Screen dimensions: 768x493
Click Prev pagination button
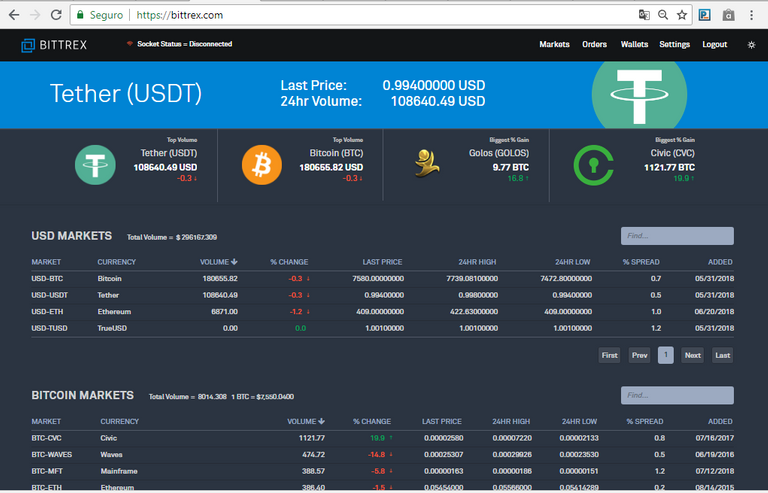coord(639,355)
